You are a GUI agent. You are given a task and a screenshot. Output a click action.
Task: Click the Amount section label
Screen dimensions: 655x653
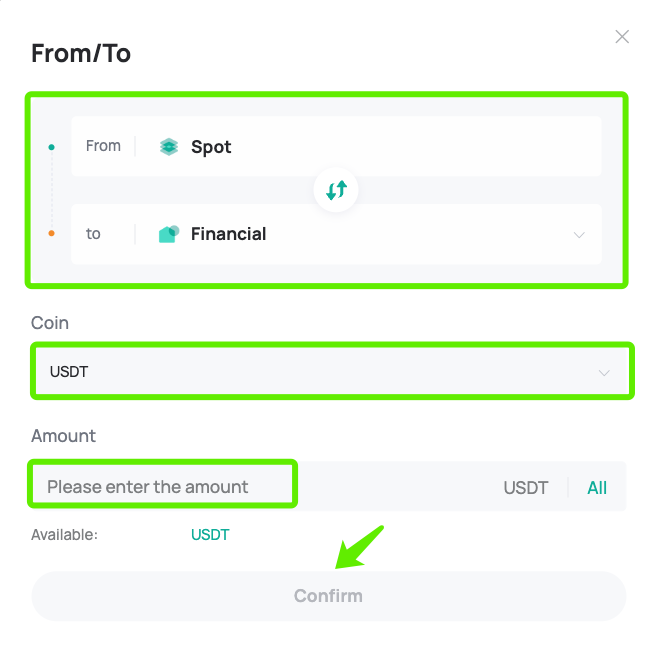63,436
